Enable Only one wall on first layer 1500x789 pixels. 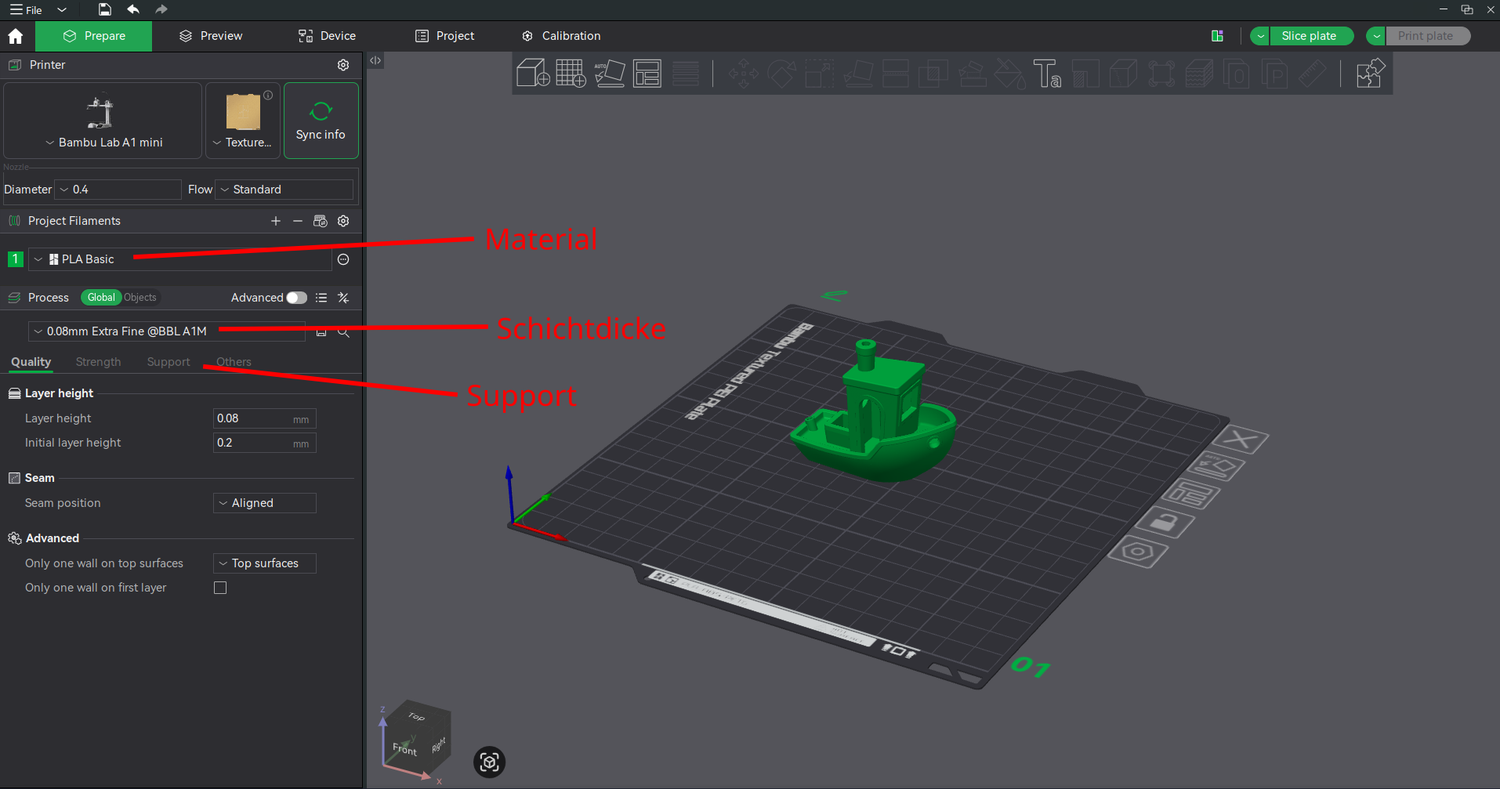(x=220, y=588)
